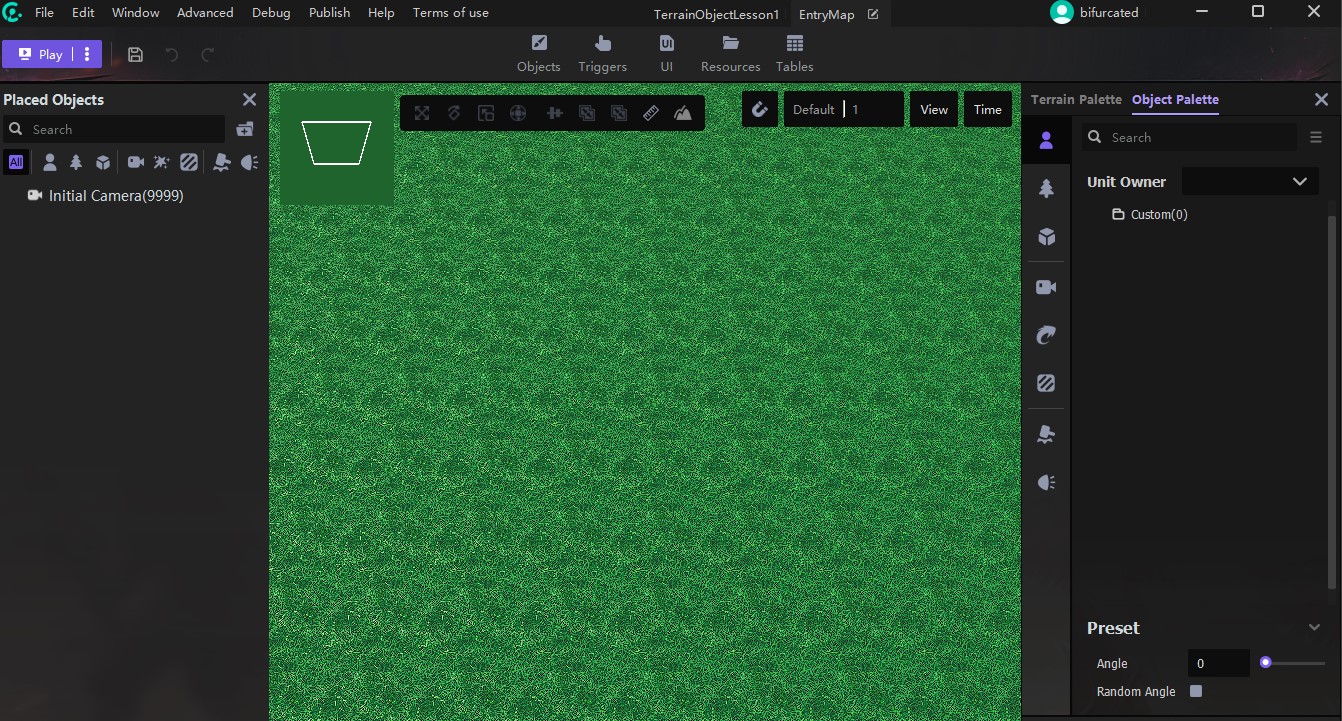The image size is (1342, 721).
Task: Switch to the Object Palette tab
Action: point(1175,100)
